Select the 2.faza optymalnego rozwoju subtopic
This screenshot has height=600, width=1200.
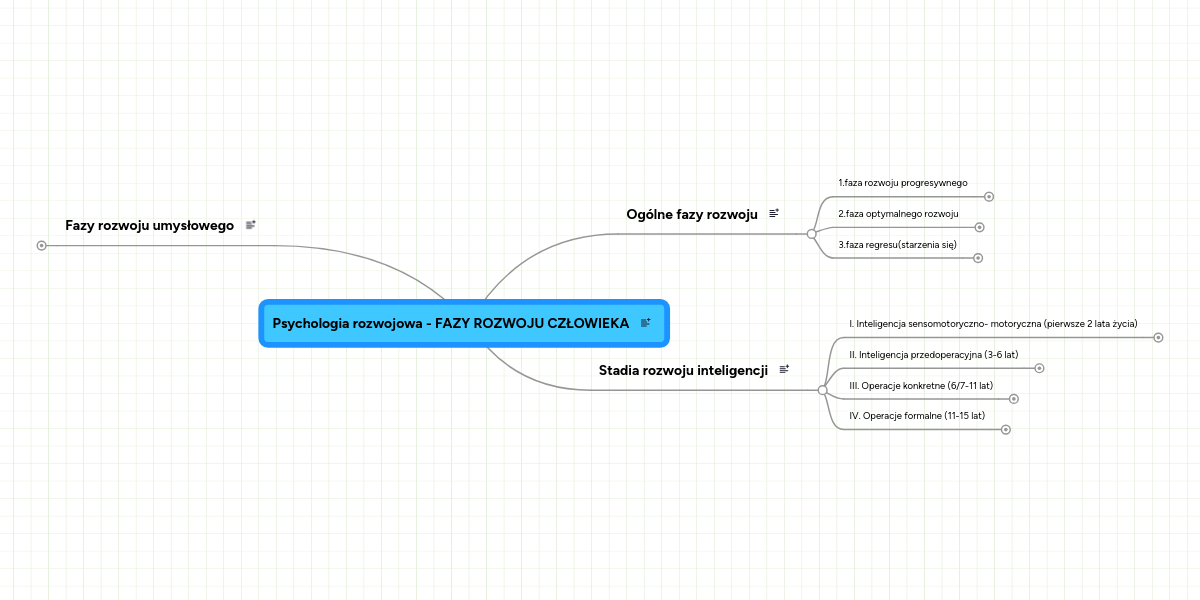coord(898,214)
